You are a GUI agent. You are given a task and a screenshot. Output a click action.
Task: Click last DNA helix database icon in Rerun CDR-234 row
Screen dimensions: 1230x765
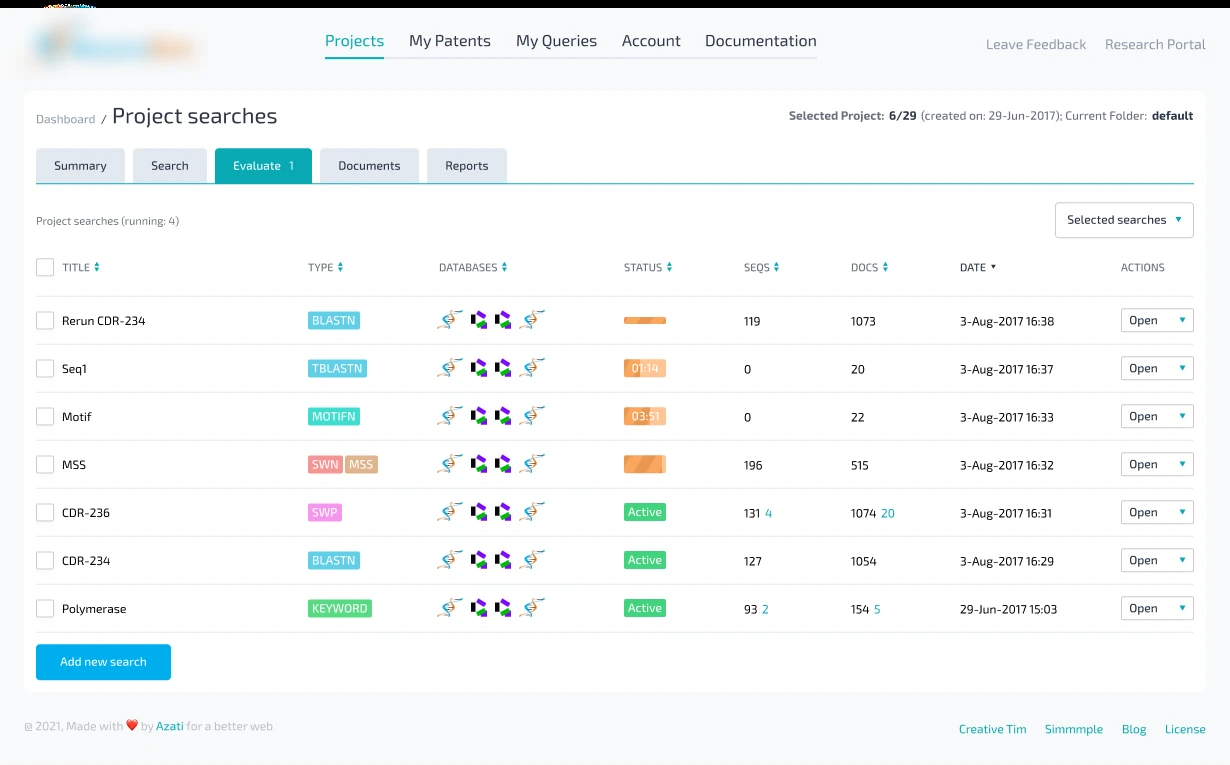[532, 320]
